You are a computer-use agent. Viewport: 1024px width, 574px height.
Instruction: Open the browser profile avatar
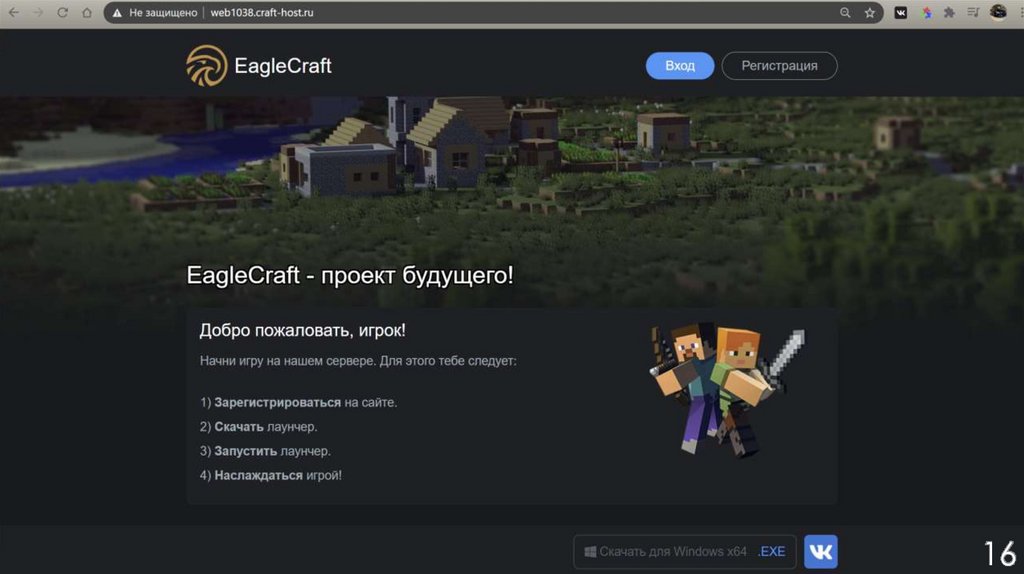tap(998, 12)
